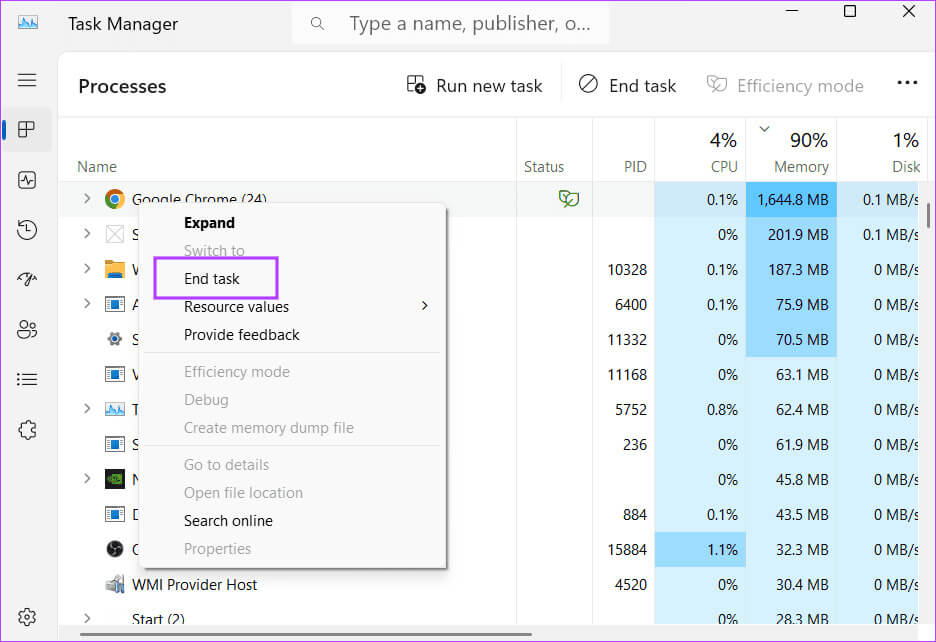
Task: Expand the Google Chrome (24) process group
Action: [87, 198]
